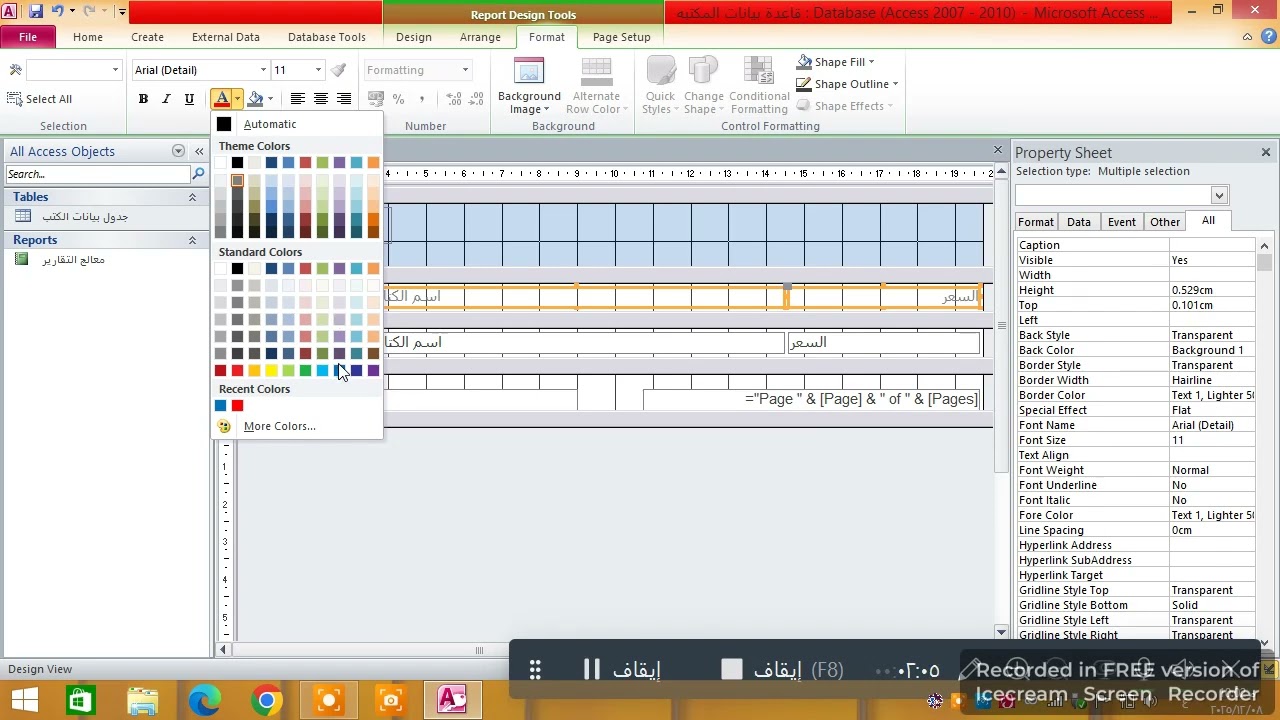Select yellow in Standard Colors bottom row
This screenshot has height=720, width=1280.
[x=271, y=370]
